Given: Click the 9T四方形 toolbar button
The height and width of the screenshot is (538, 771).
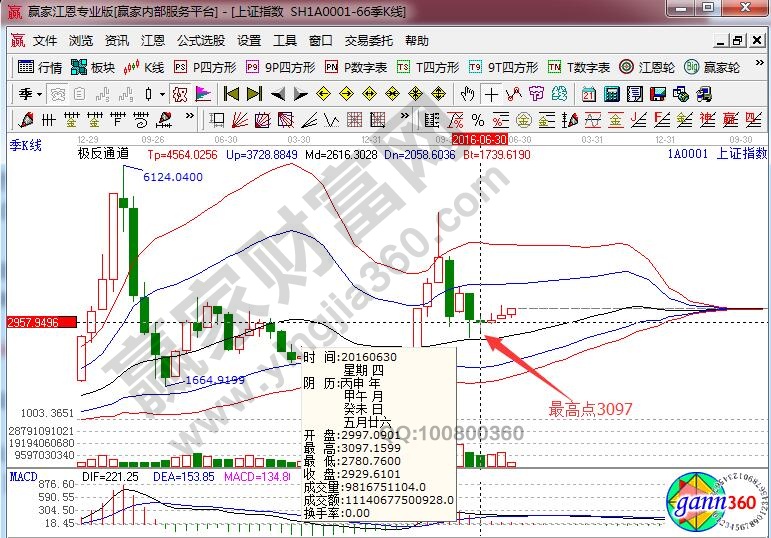Looking at the screenshot, I should [504, 68].
